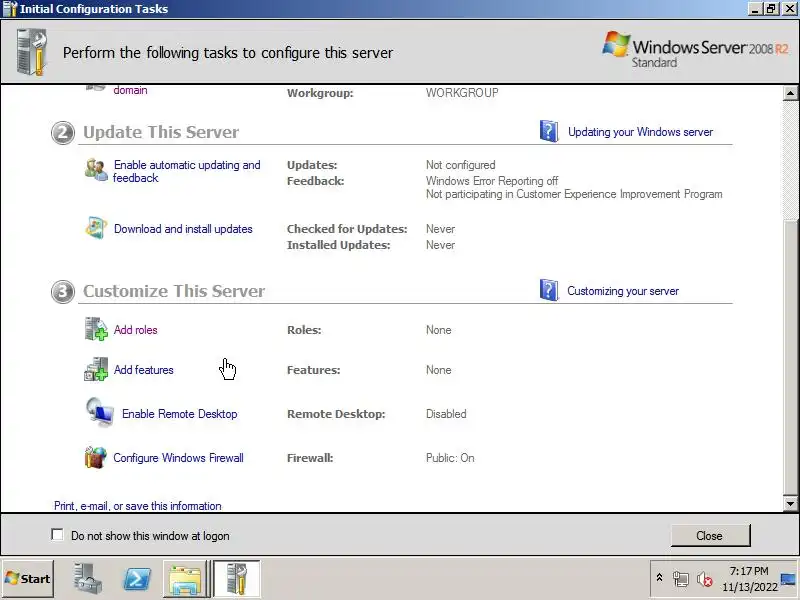
Task: Click the Features: label
Action: pos(313,370)
